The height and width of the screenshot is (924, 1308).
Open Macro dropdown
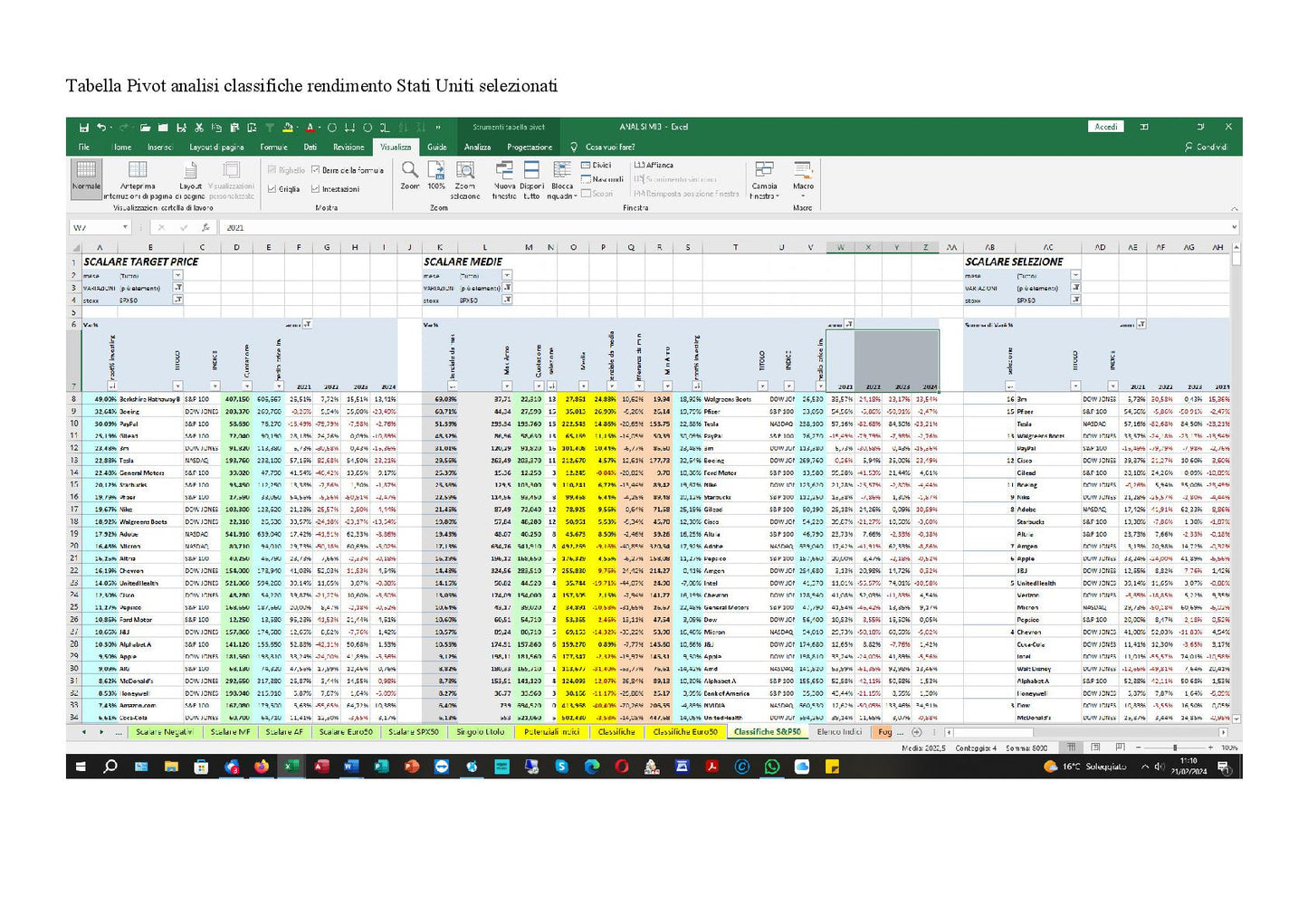(803, 179)
